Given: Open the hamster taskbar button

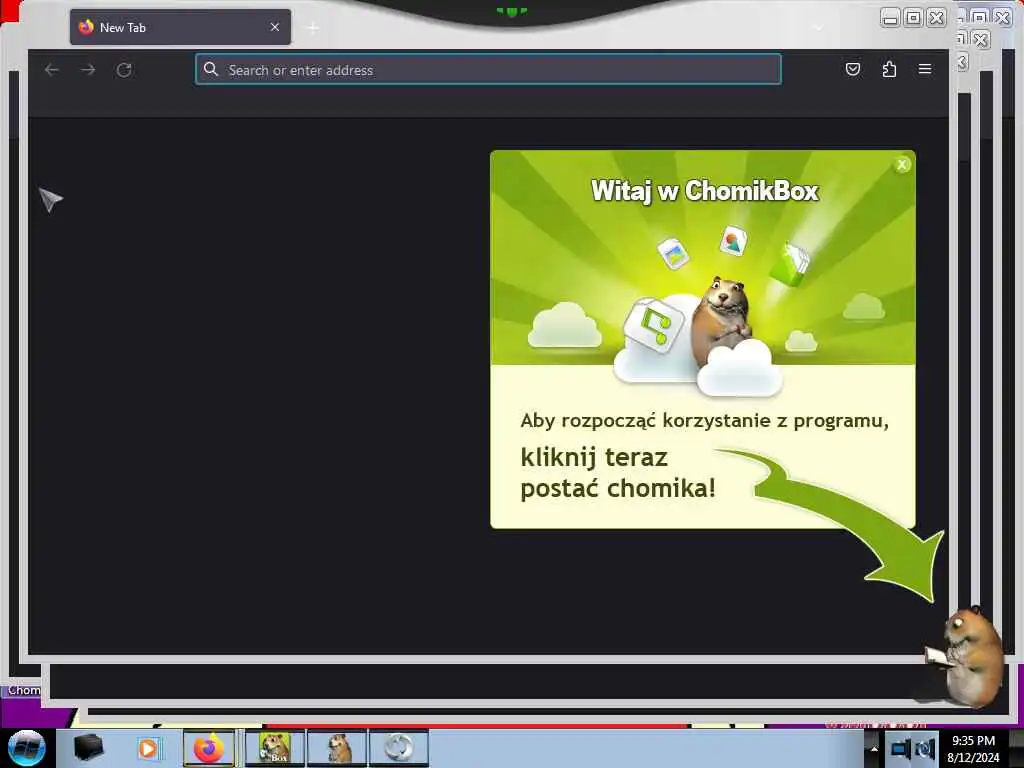Looking at the screenshot, I should point(338,748).
